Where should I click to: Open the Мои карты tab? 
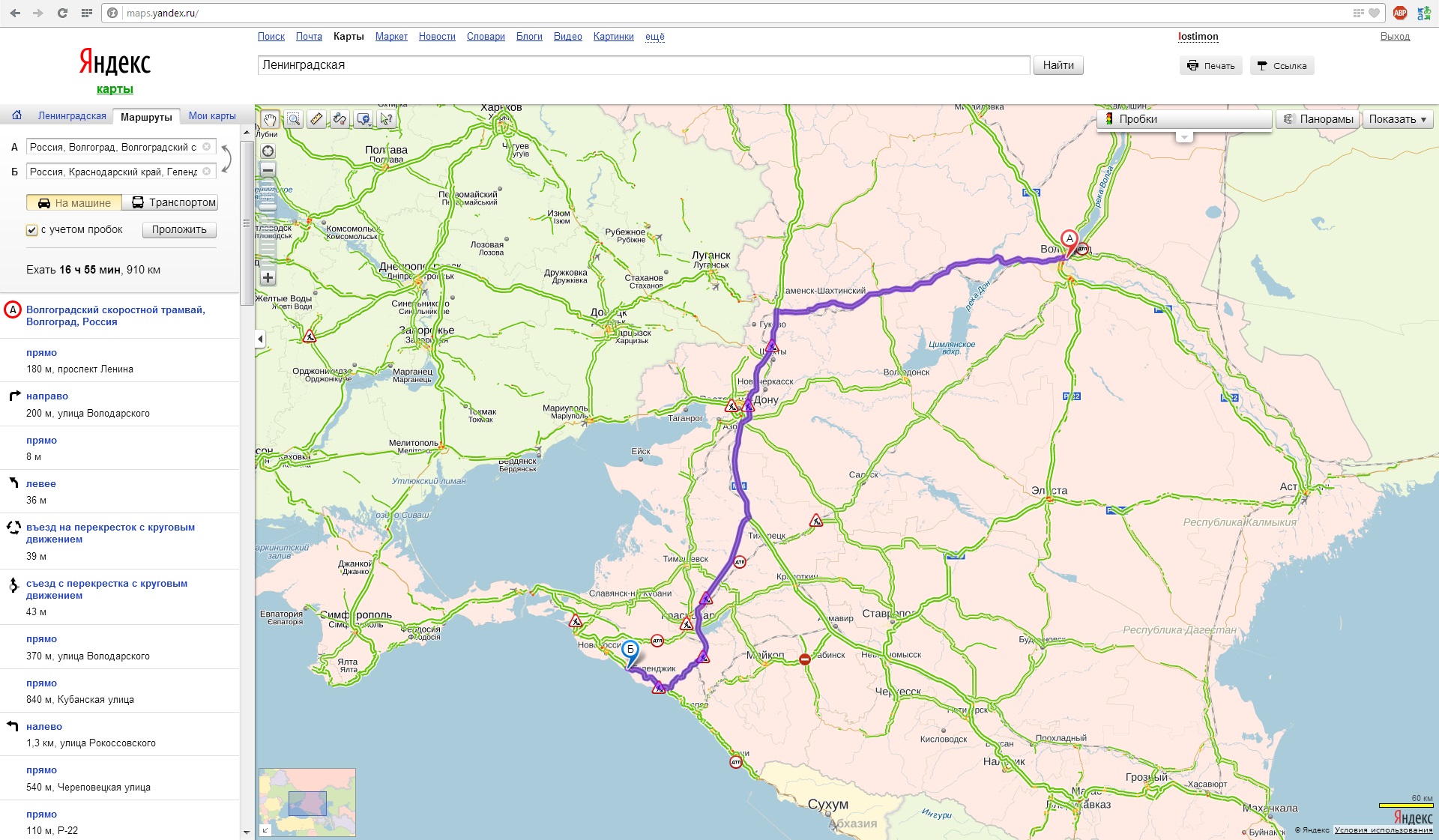[212, 116]
